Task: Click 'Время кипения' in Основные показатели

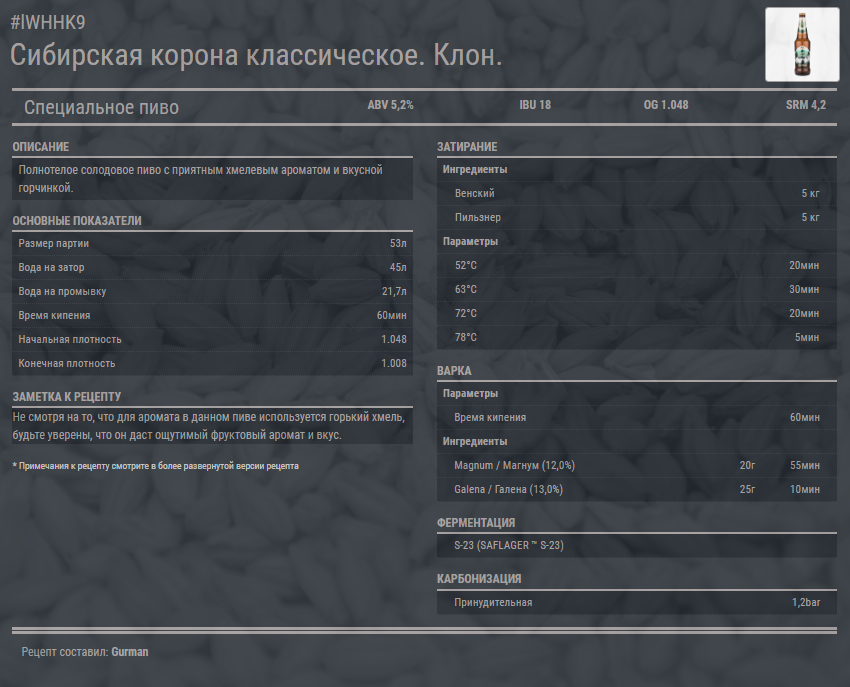Action: coord(54,315)
